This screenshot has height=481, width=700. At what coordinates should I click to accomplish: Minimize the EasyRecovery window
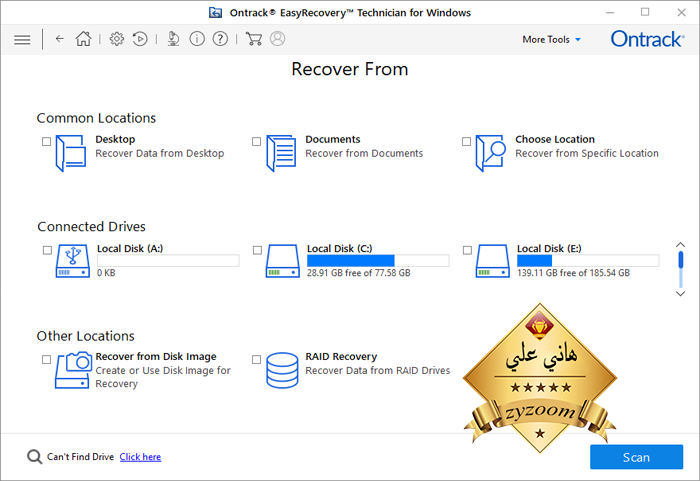tap(610, 13)
